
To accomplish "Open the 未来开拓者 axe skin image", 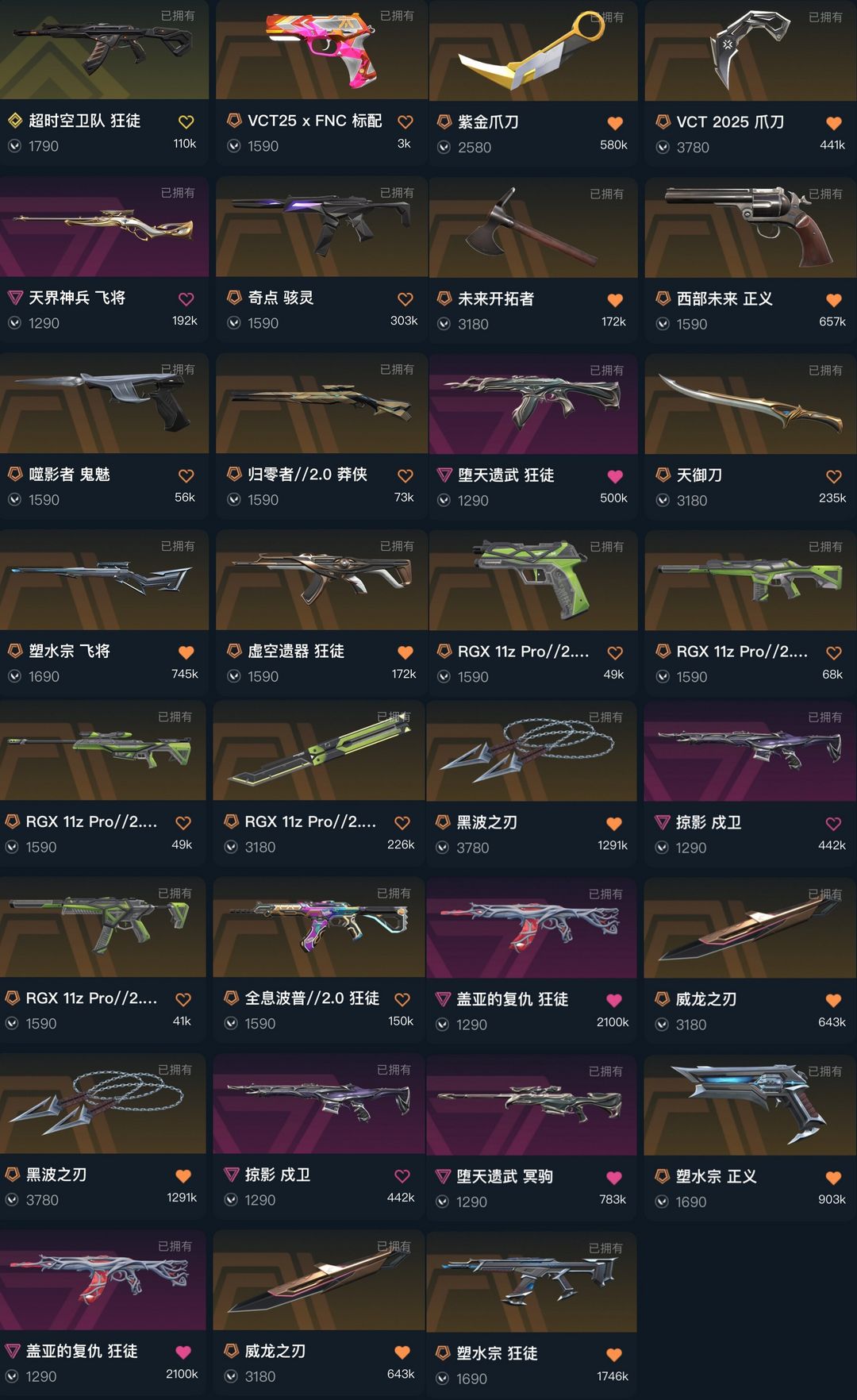I will [533, 228].
